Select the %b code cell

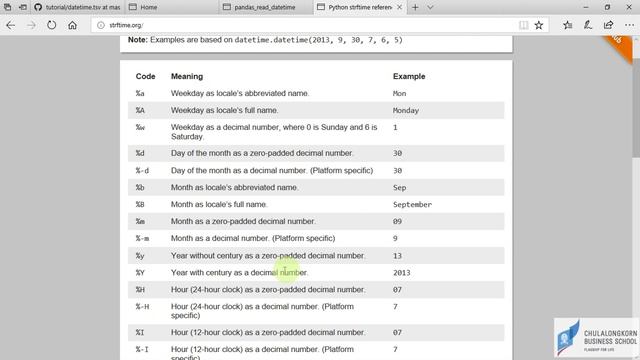pos(140,188)
